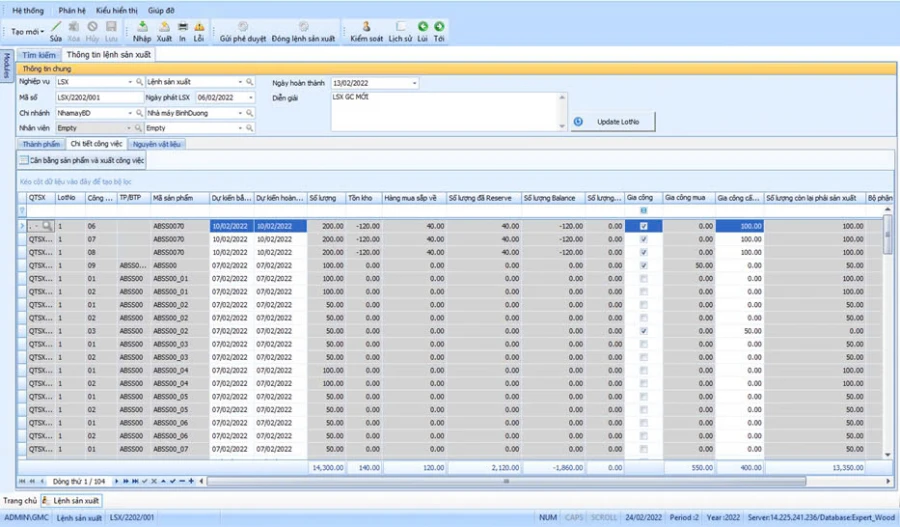Toggle Gia công checkbox for ABSS00_04 Công 02 row
The height and width of the screenshot is (527, 900).
pos(643,383)
